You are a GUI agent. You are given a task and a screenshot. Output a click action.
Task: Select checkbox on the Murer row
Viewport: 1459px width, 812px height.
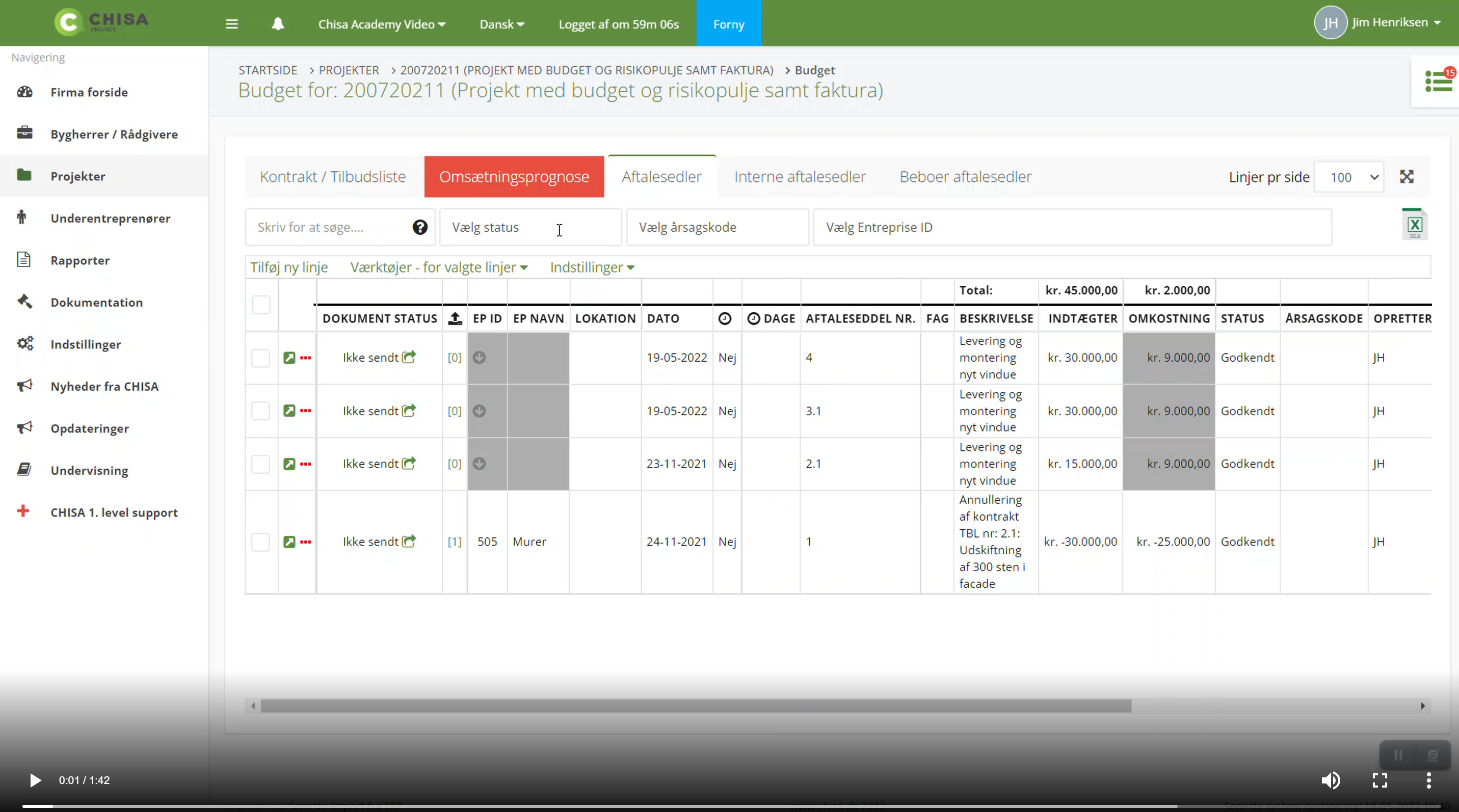[x=260, y=542]
